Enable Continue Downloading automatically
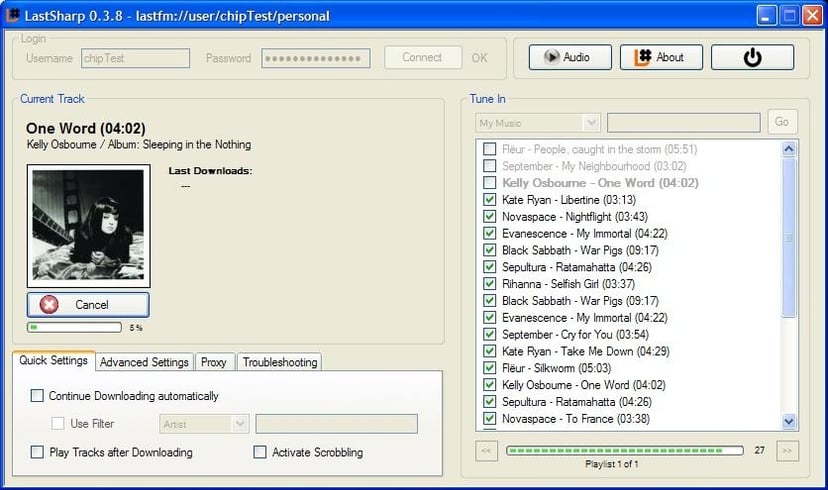 pos(38,396)
